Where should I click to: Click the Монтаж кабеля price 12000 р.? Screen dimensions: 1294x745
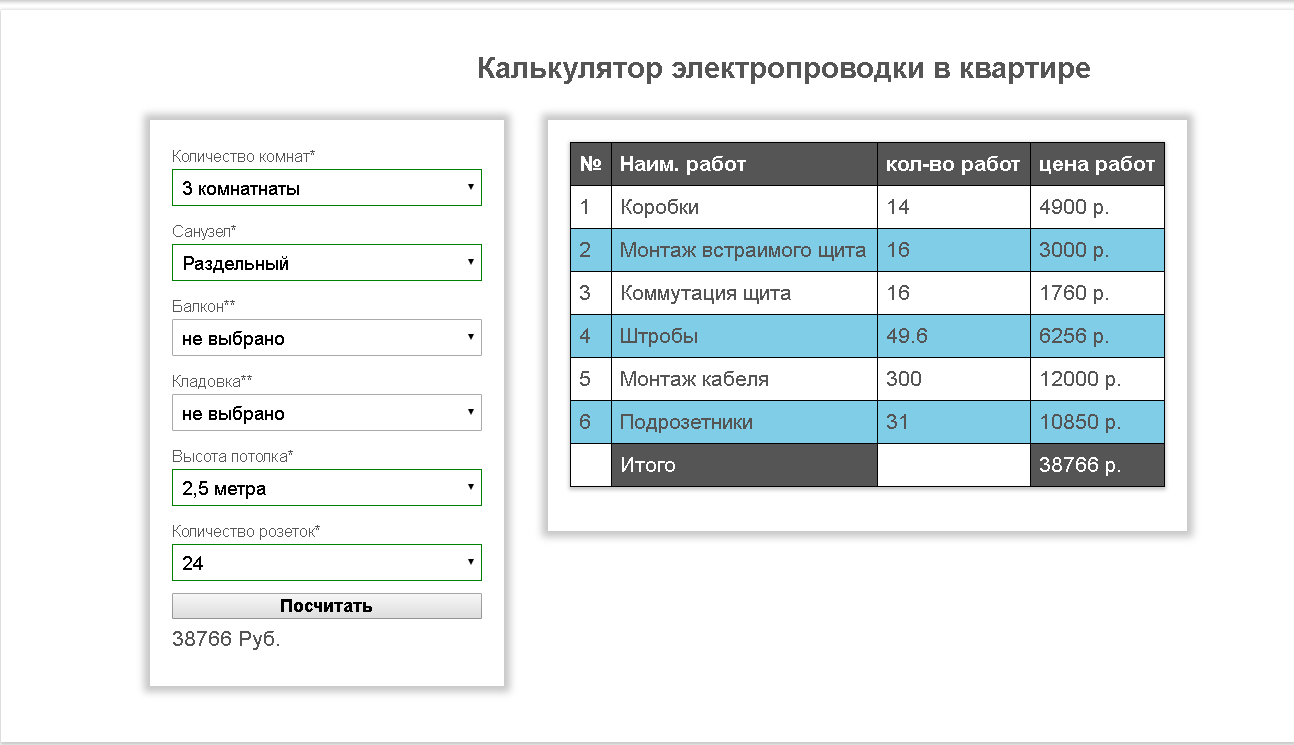coord(1097,379)
